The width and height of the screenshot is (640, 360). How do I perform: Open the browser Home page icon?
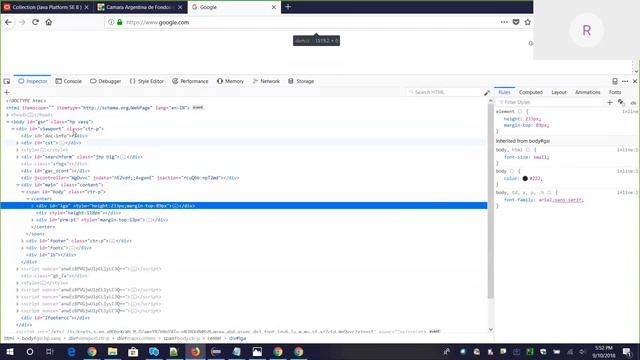(x=49, y=22)
